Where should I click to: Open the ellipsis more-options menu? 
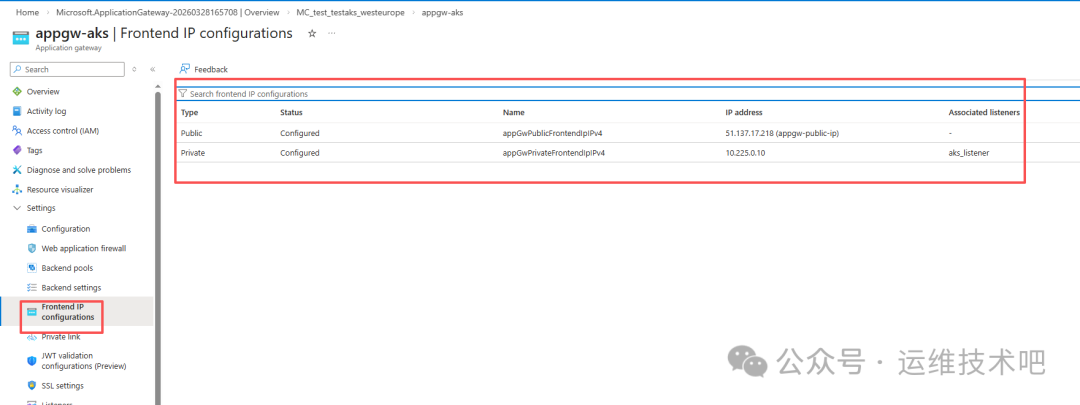point(331,33)
